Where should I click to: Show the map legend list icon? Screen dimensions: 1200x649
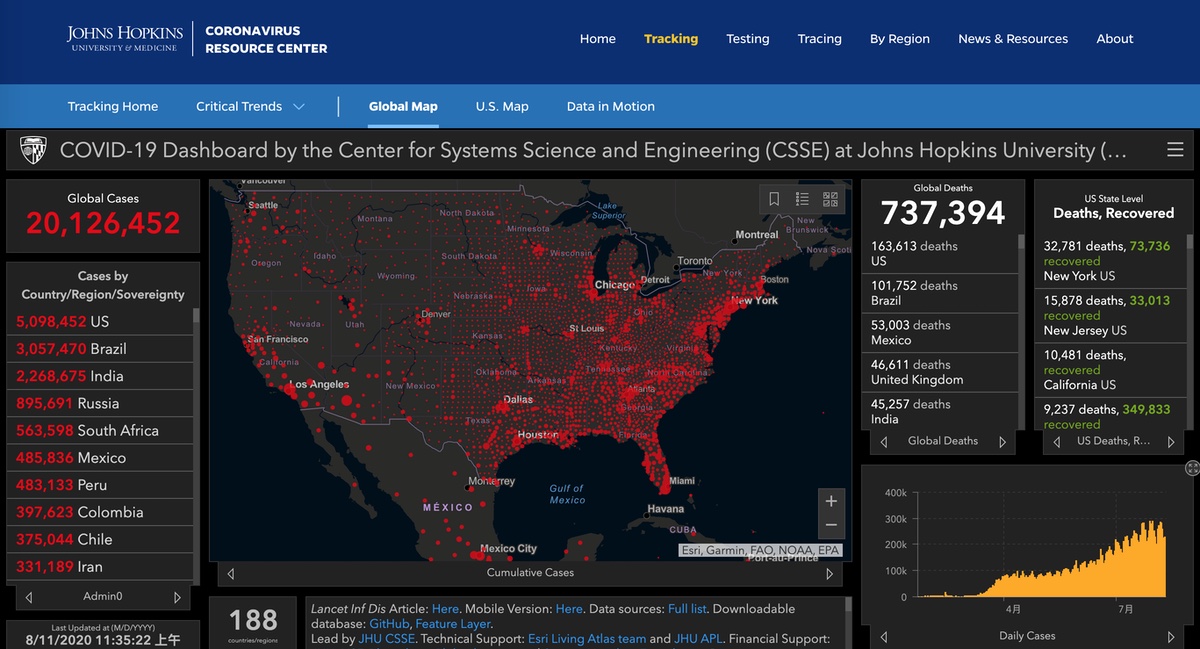coord(802,199)
